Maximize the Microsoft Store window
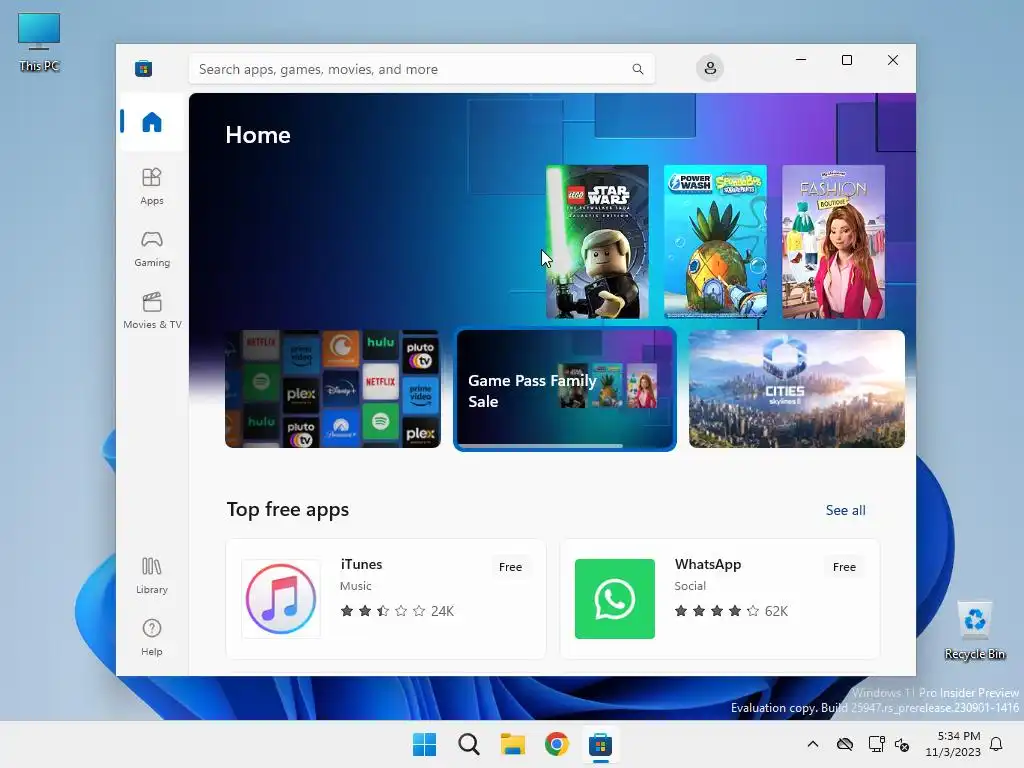 tap(847, 60)
